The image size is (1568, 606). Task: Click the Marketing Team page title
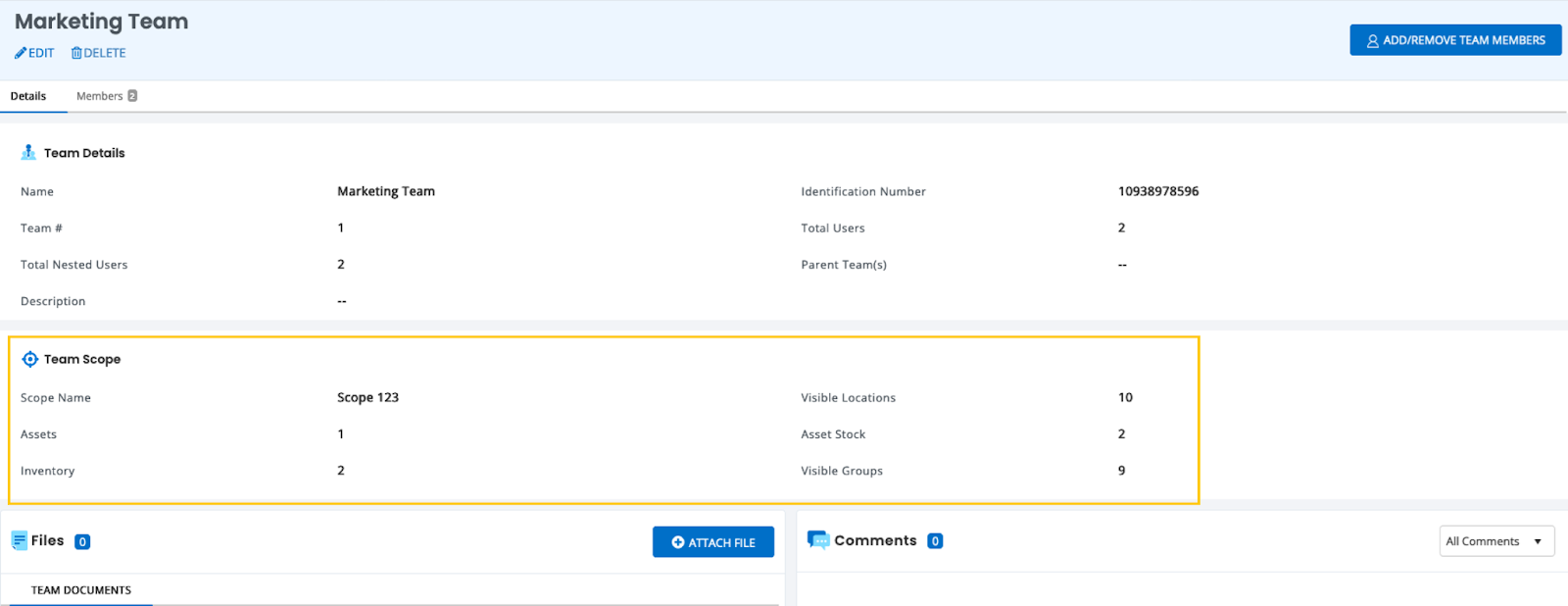point(101,22)
